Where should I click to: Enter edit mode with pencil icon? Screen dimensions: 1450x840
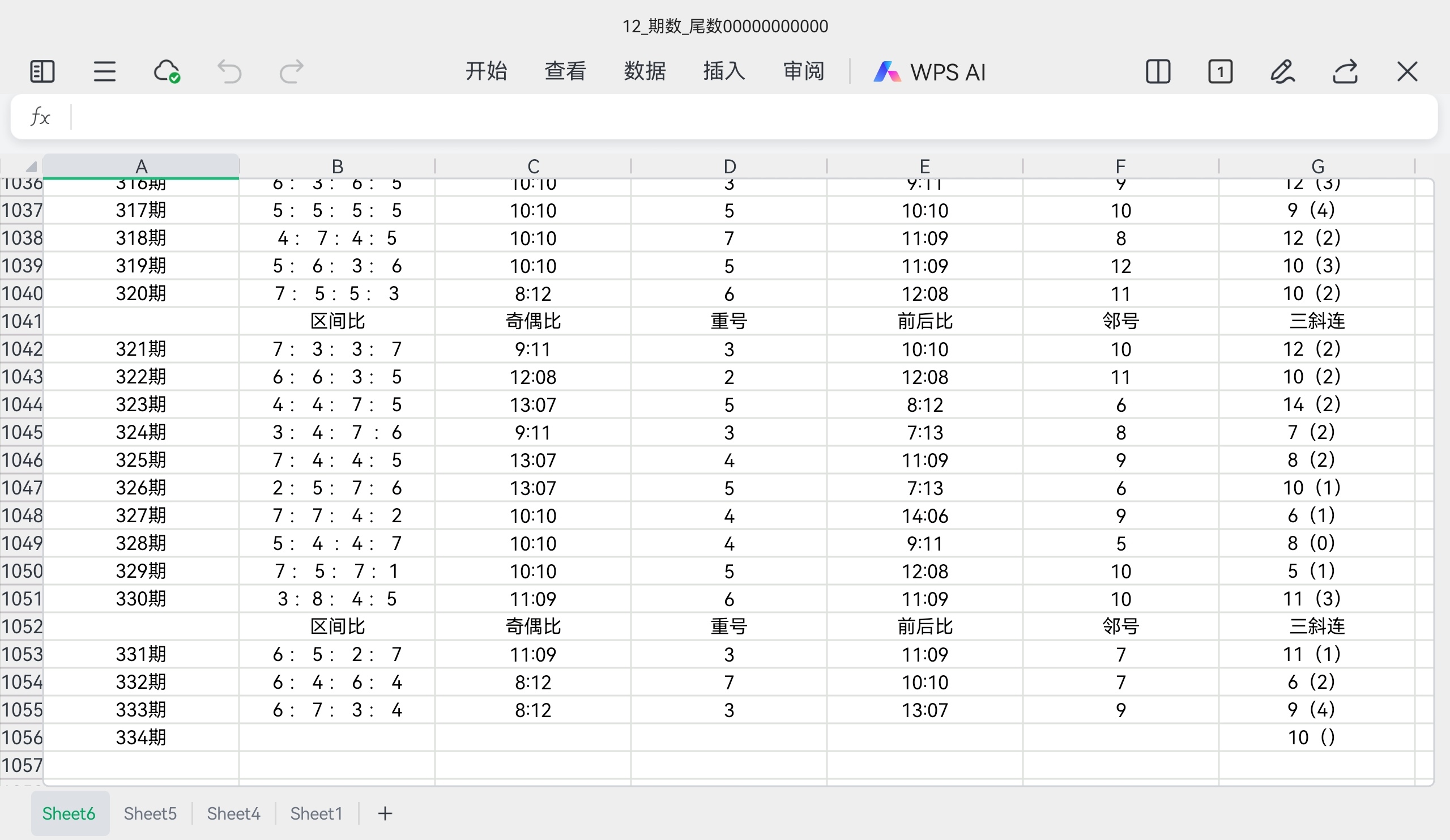coord(1282,72)
